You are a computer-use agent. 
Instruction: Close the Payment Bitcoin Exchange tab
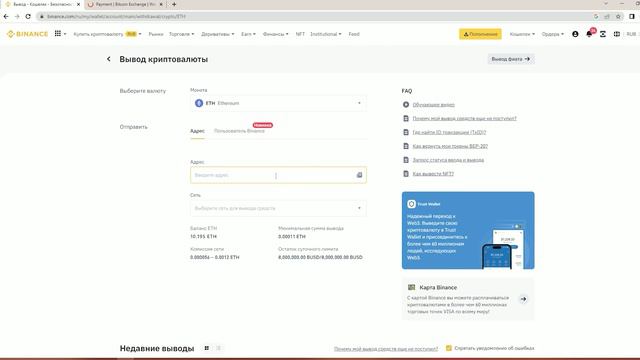point(161,4)
